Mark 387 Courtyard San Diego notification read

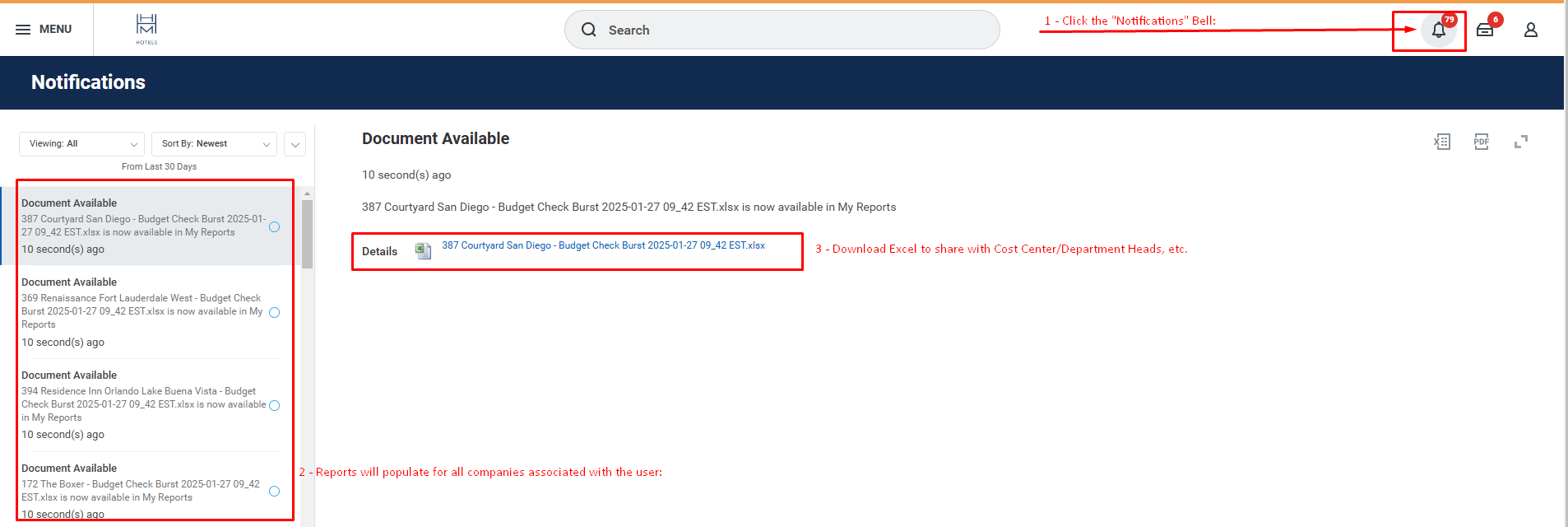coord(275,226)
